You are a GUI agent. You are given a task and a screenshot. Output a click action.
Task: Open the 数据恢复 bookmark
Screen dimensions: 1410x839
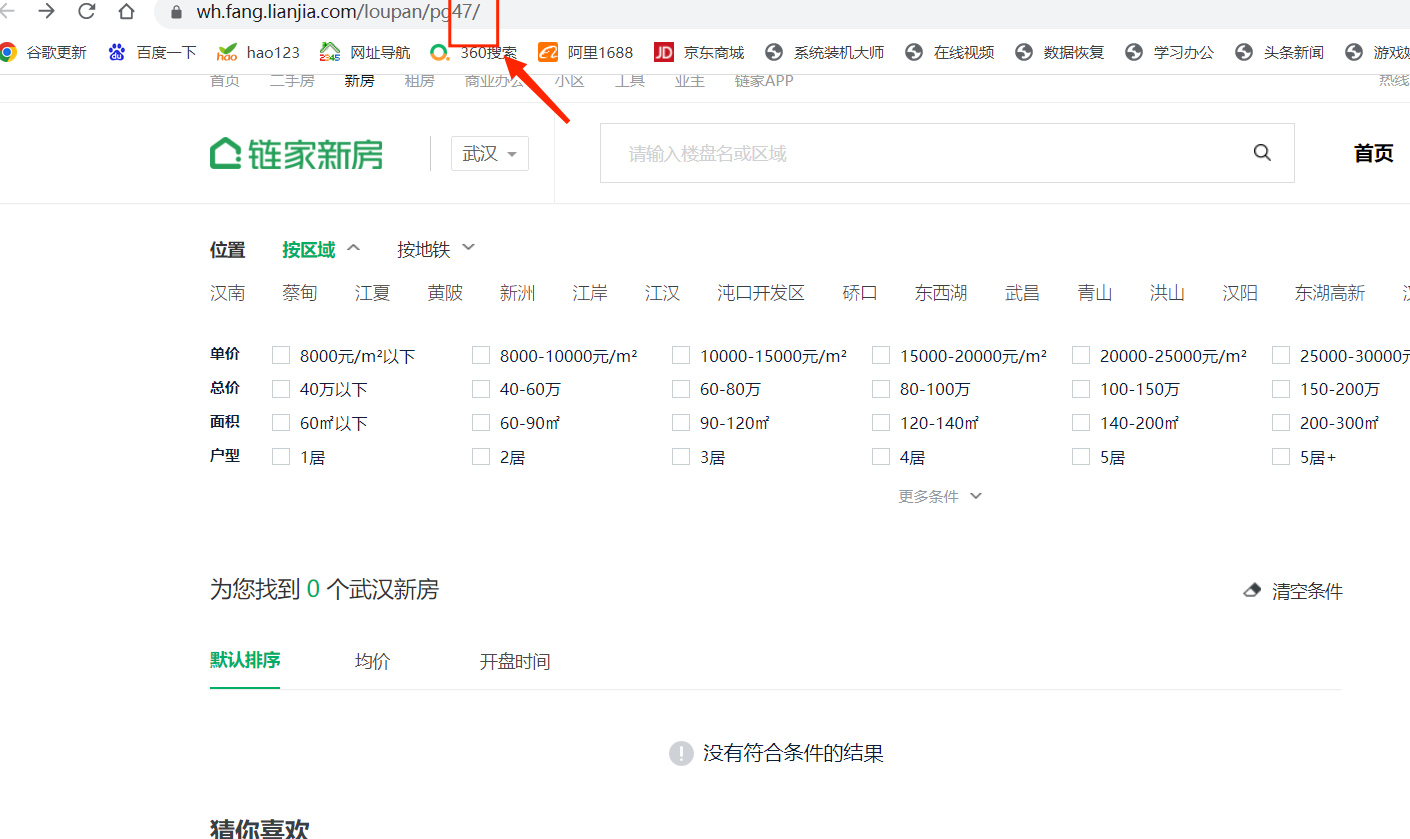1060,52
